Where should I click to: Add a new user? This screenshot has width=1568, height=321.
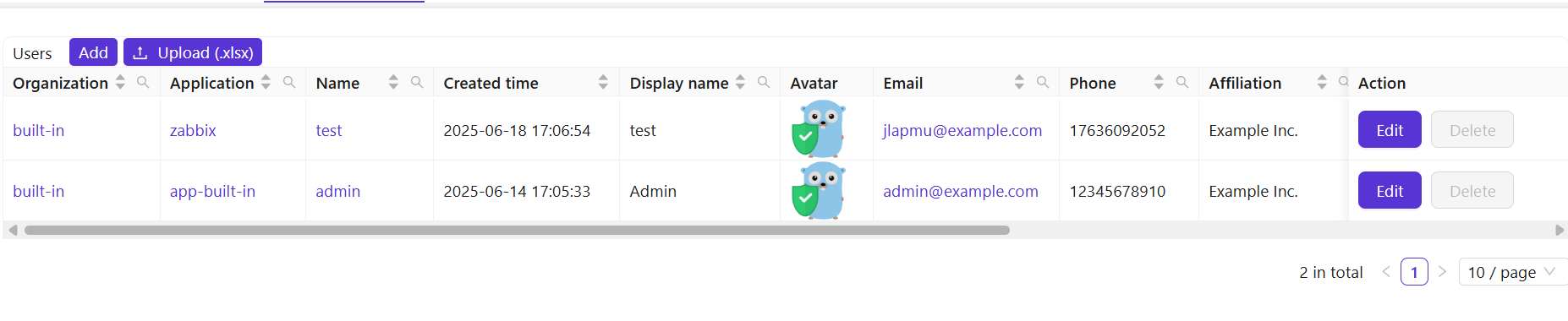coord(93,52)
